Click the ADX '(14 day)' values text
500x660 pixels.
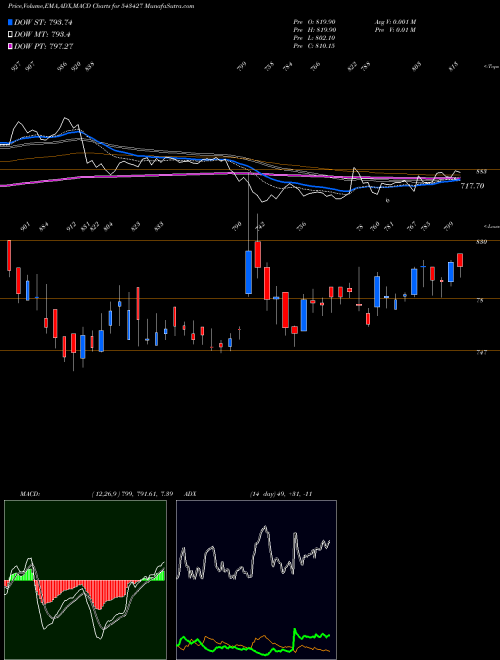pyautogui.click(x=281, y=494)
